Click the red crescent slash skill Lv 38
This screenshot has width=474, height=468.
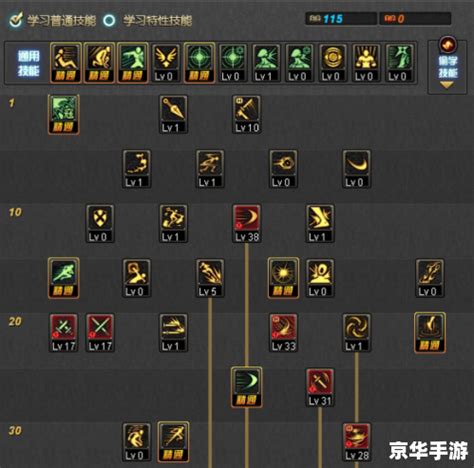tap(247, 224)
